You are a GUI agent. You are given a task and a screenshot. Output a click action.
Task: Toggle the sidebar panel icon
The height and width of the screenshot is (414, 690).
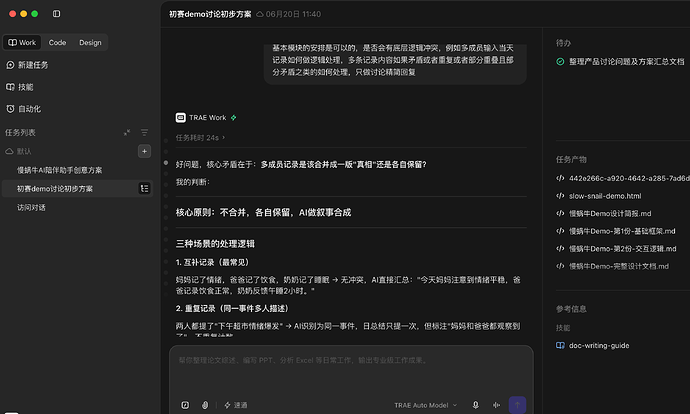56,14
